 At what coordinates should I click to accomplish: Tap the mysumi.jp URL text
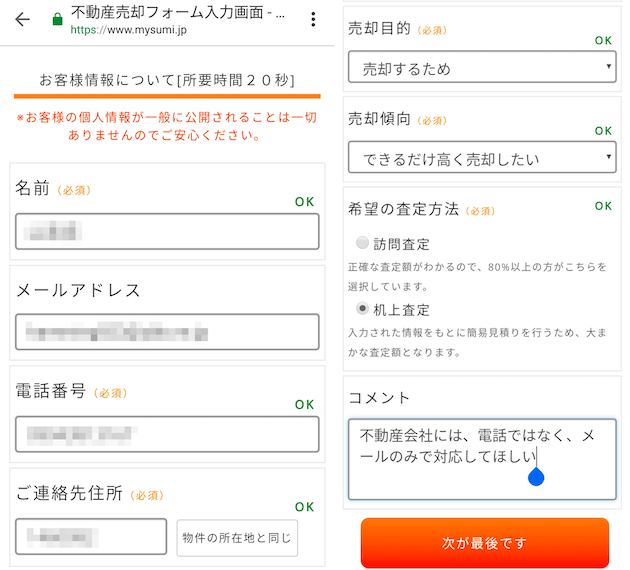pos(129,30)
